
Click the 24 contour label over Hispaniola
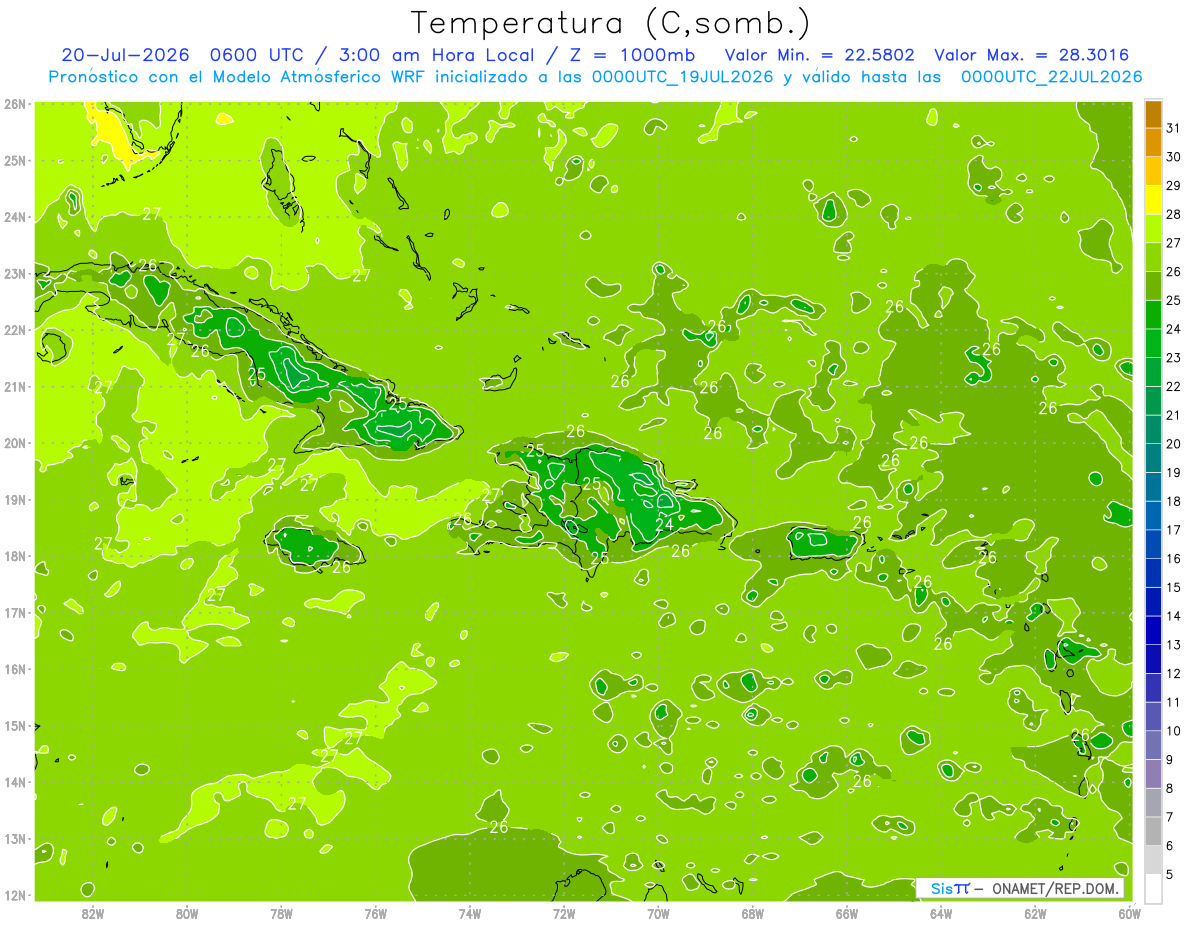tap(664, 524)
